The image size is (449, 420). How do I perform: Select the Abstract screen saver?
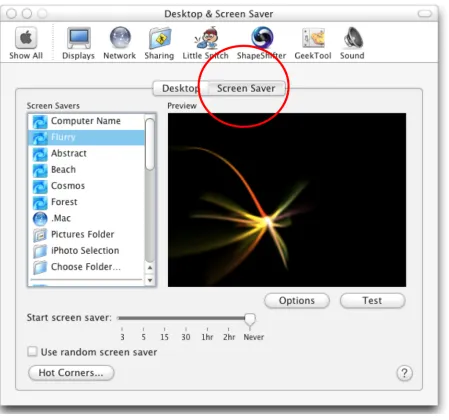(86, 154)
